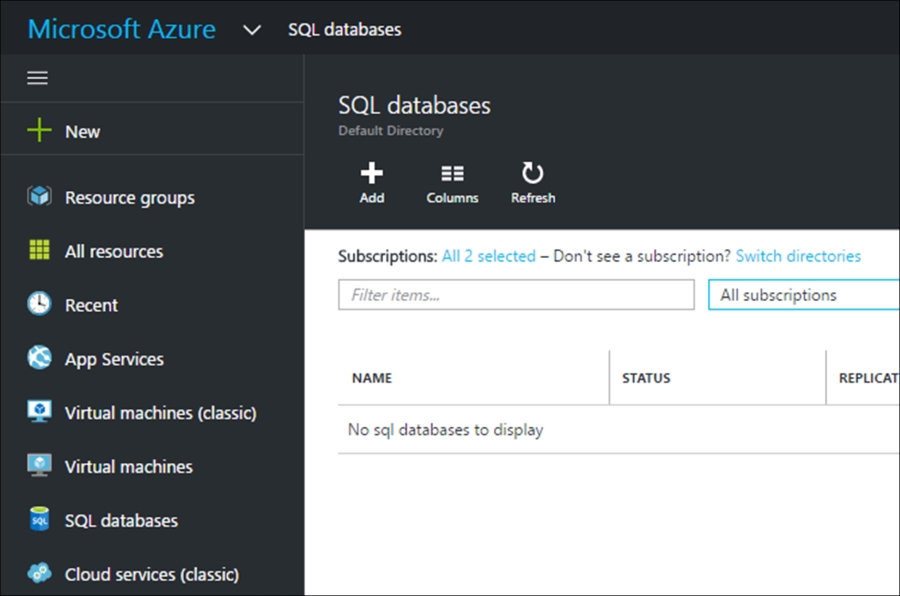
Task: Click the green plus New icon
Action: point(39,130)
